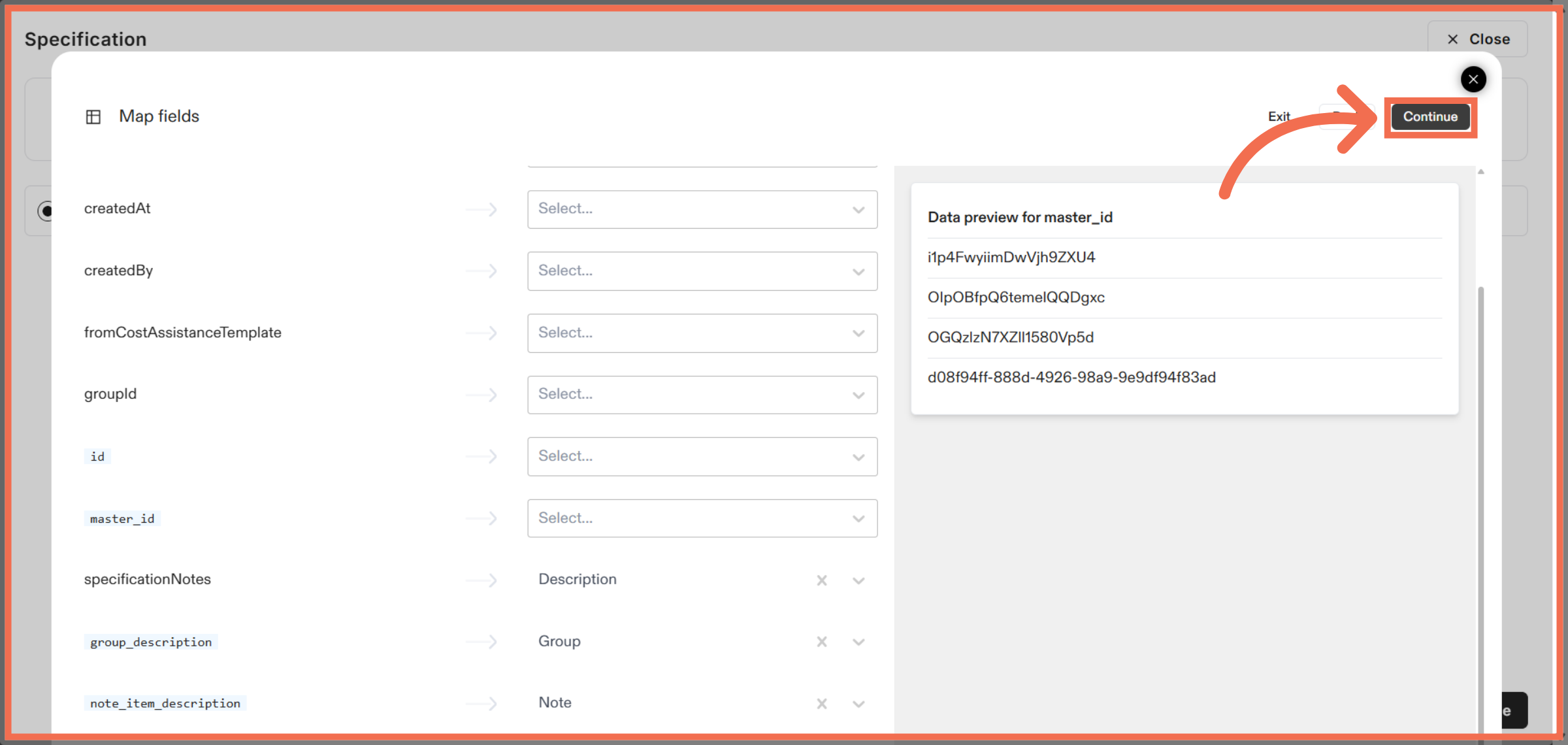Open the master_id Select dropdown
The width and height of the screenshot is (1568, 745).
point(702,518)
